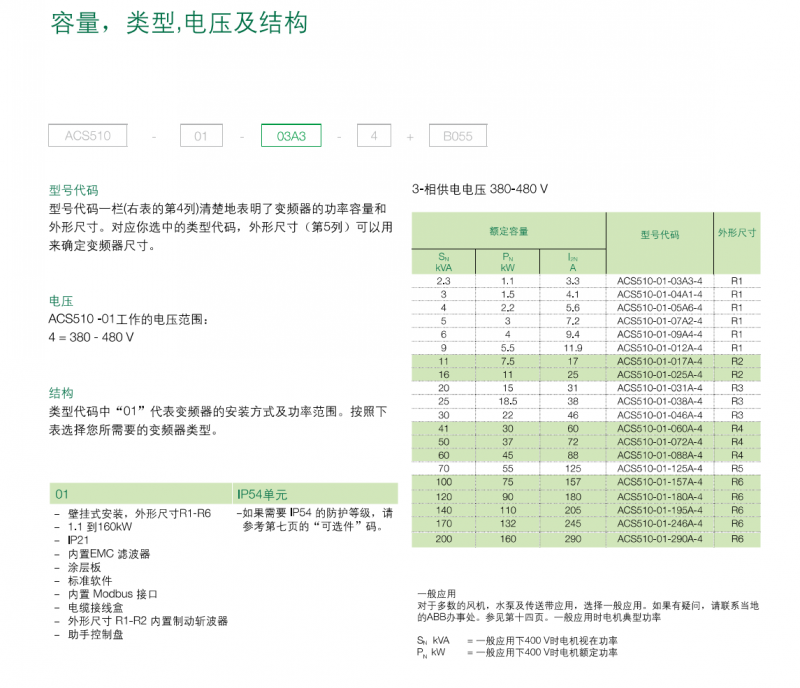Click model ACS510-01-025A-4 in table
The width and height of the screenshot is (800, 688).
pos(659,375)
